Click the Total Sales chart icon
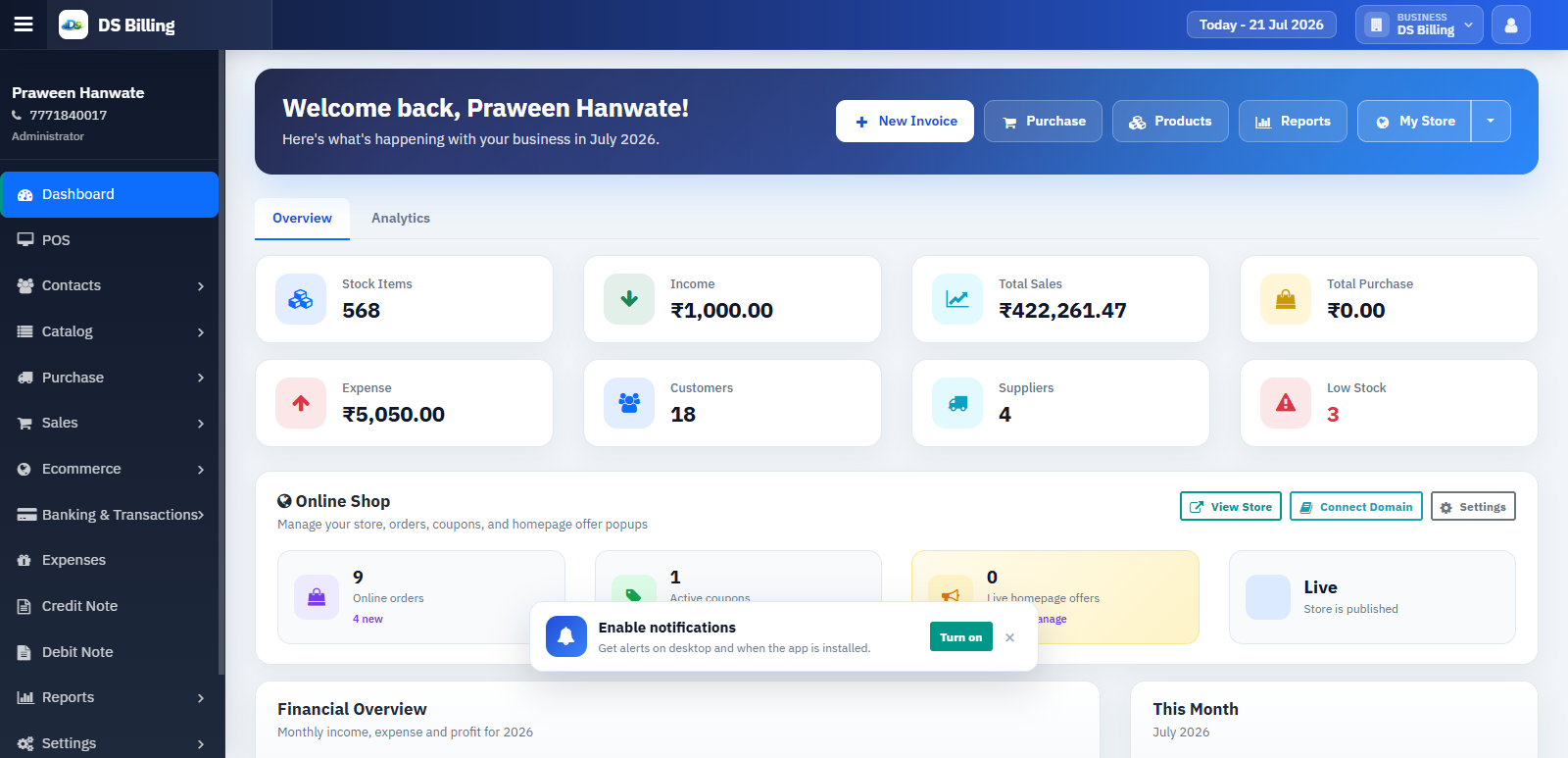The width and height of the screenshot is (1568, 758). click(x=957, y=299)
